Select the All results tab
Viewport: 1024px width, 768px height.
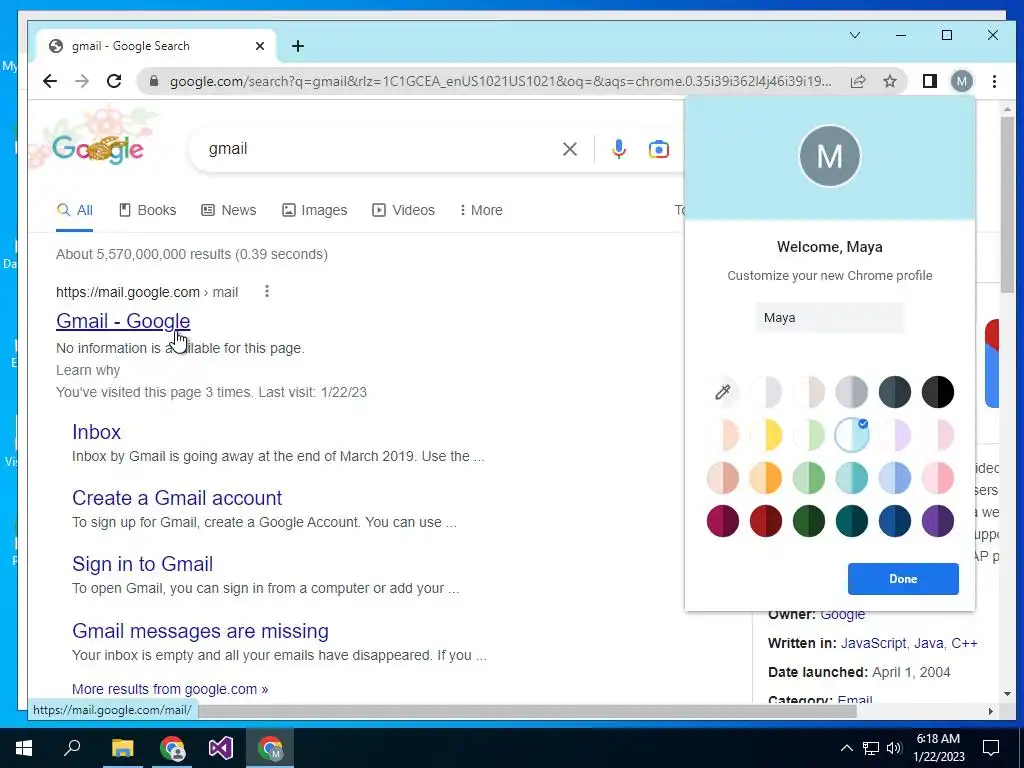click(74, 210)
